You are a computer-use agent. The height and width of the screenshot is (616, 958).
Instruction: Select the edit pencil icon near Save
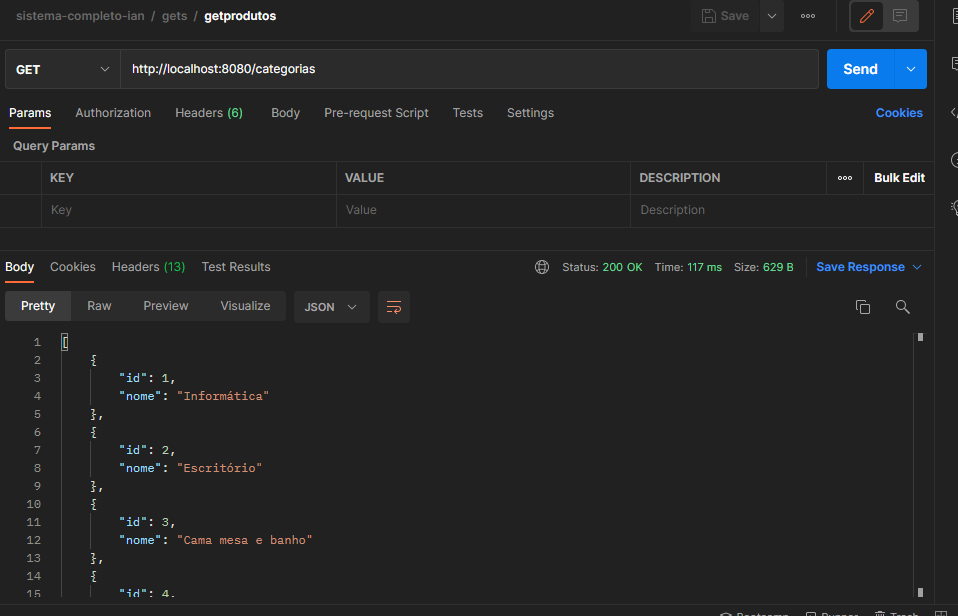pos(866,16)
